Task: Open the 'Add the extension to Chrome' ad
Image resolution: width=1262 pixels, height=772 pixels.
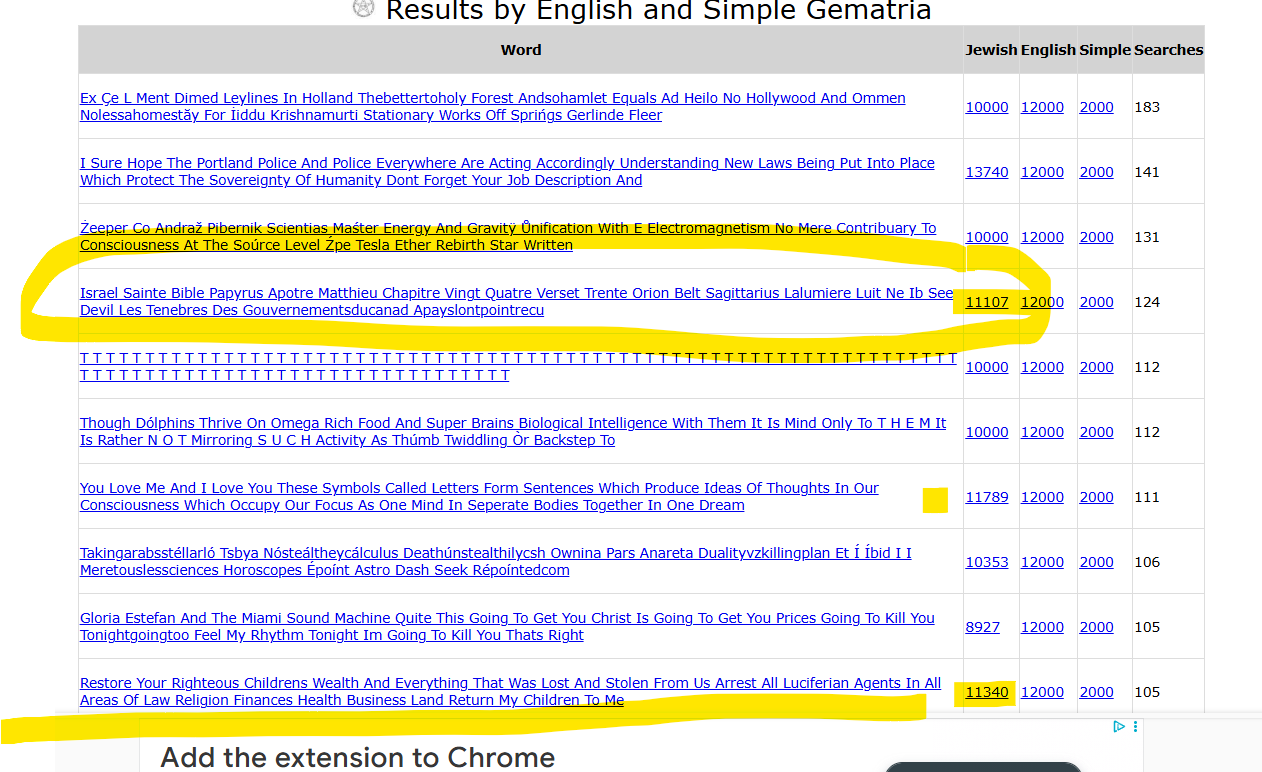Action: coord(358,757)
